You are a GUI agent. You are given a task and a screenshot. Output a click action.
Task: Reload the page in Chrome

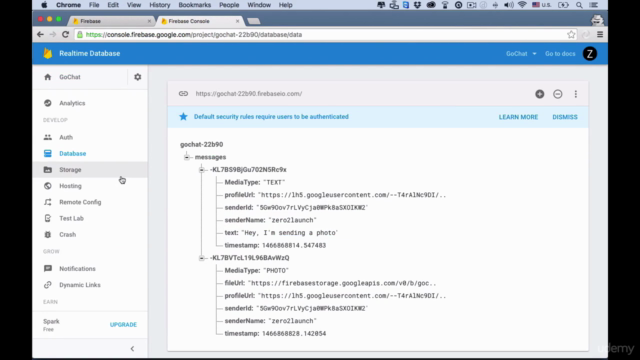pyautogui.click(x=65, y=35)
